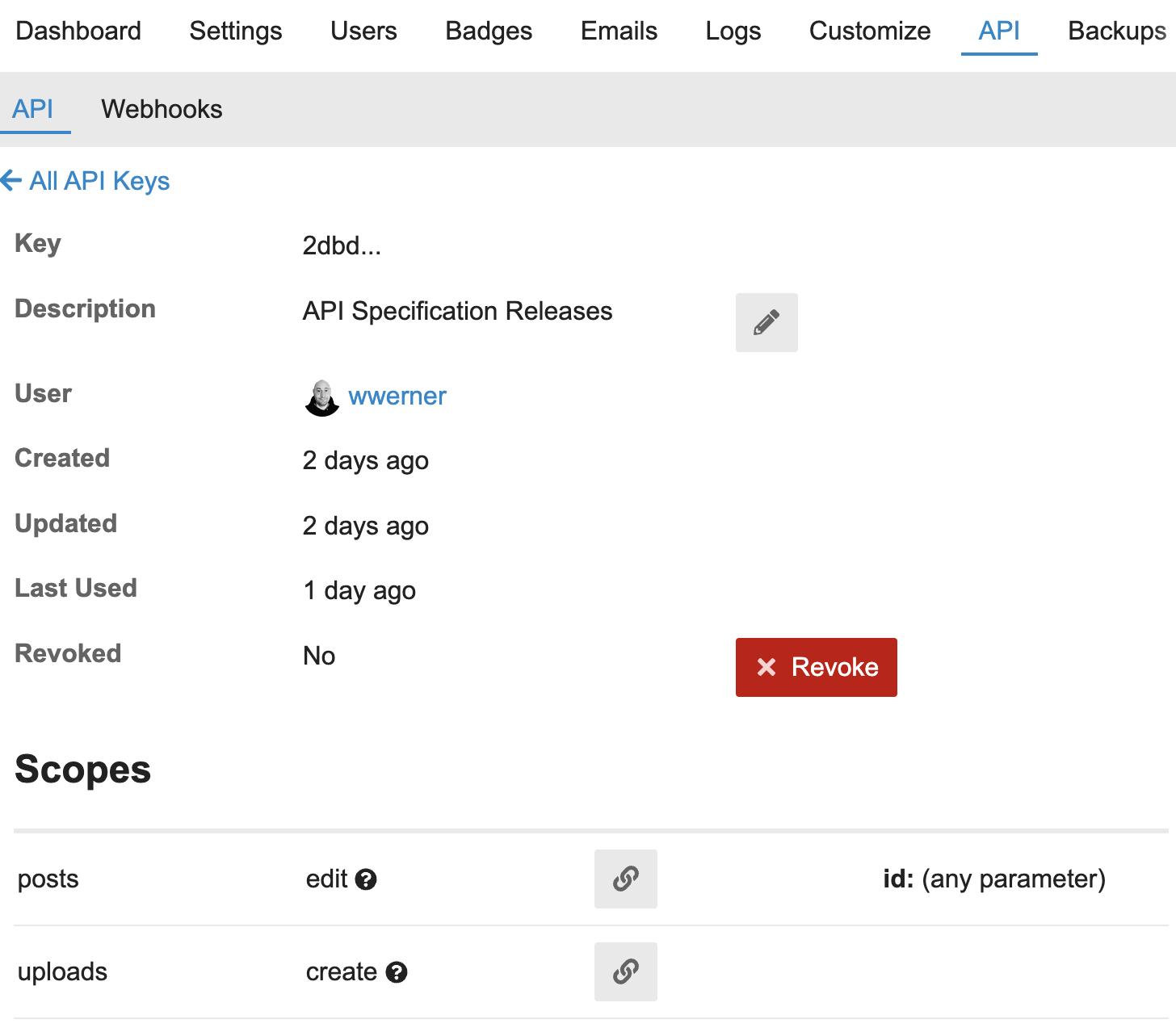Open the wwerner user profile link

click(x=397, y=396)
